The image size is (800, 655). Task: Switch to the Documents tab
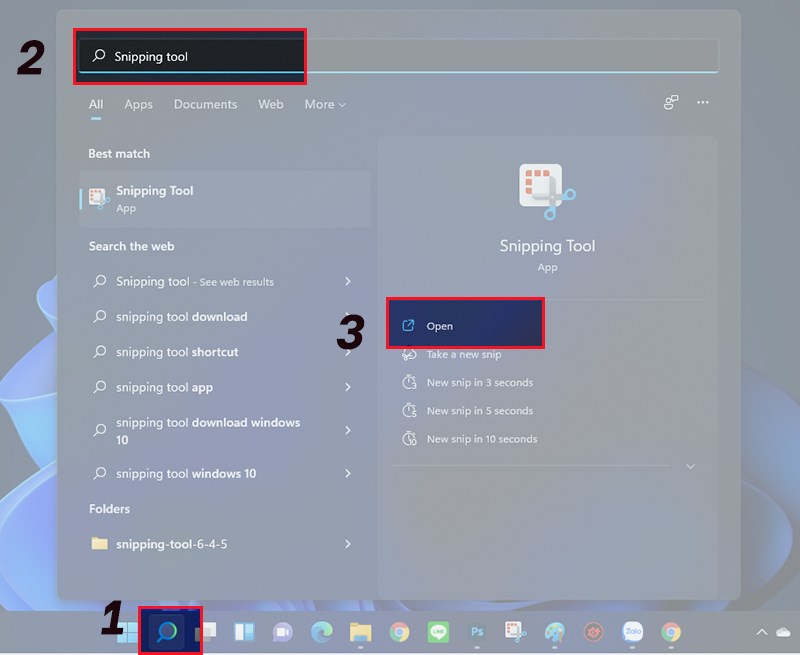(205, 105)
